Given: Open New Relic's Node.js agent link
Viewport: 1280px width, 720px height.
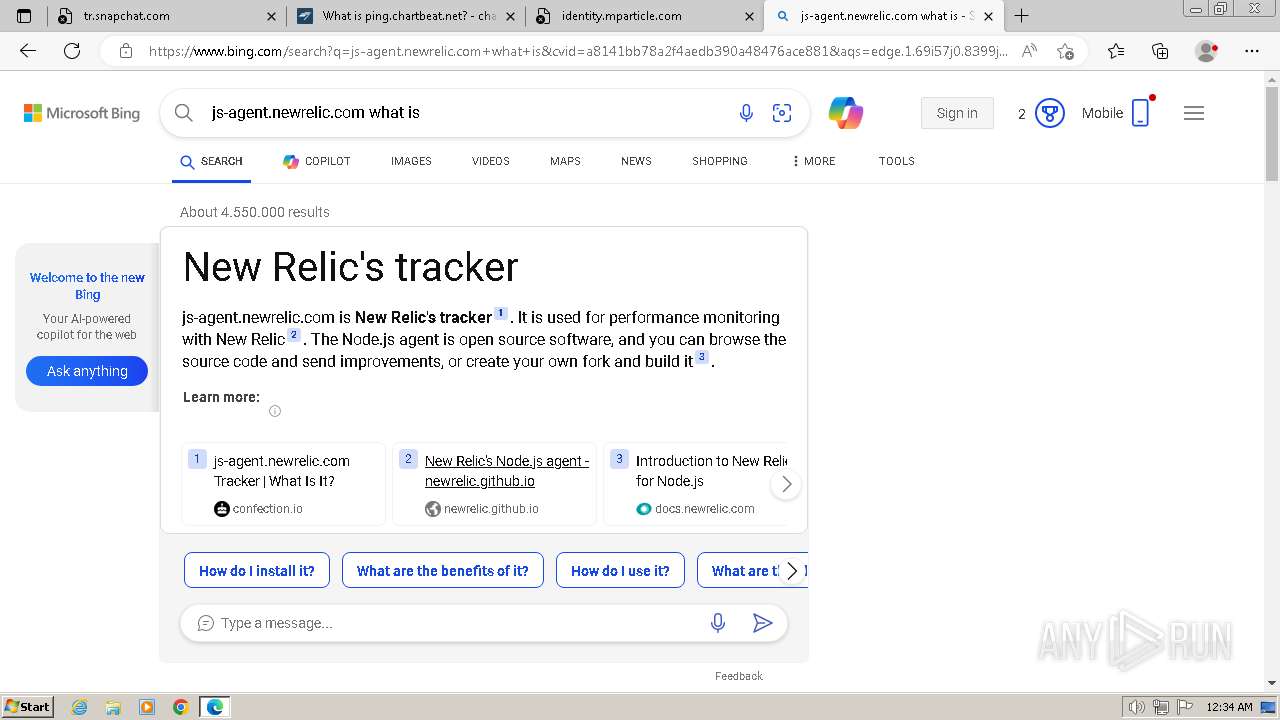Looking at the screenshot, I should coord(507,471).
